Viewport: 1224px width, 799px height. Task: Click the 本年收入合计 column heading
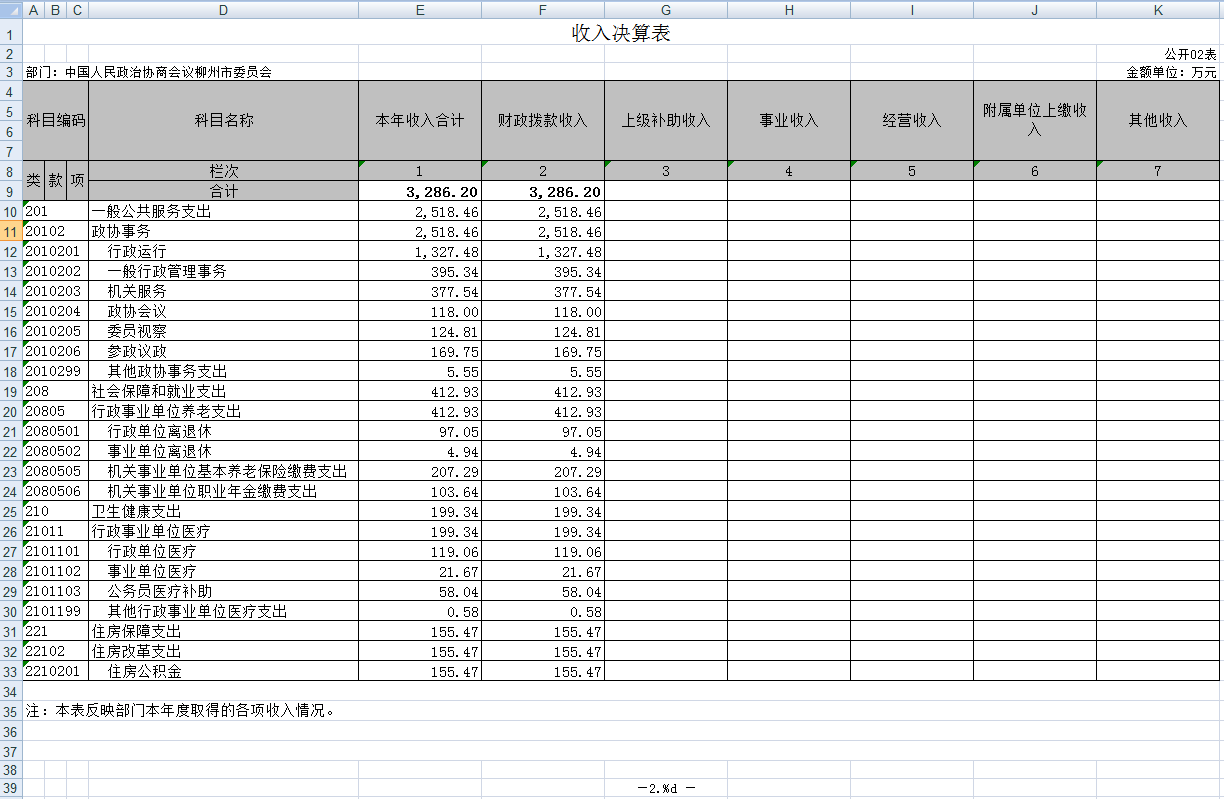coord(420,120)
